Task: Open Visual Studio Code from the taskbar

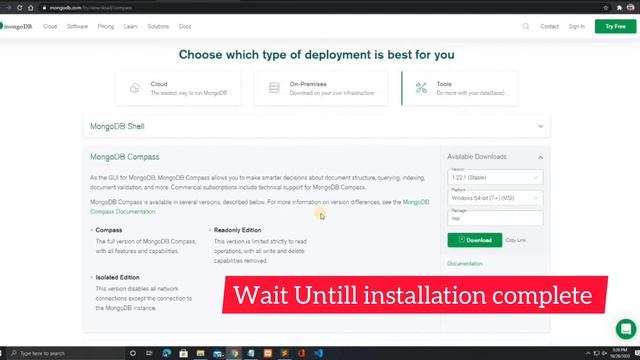Action: click(x=318, y=353)
